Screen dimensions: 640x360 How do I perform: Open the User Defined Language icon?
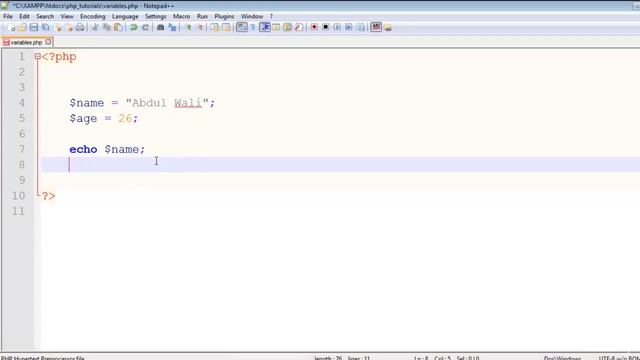(x=276, y=27)
